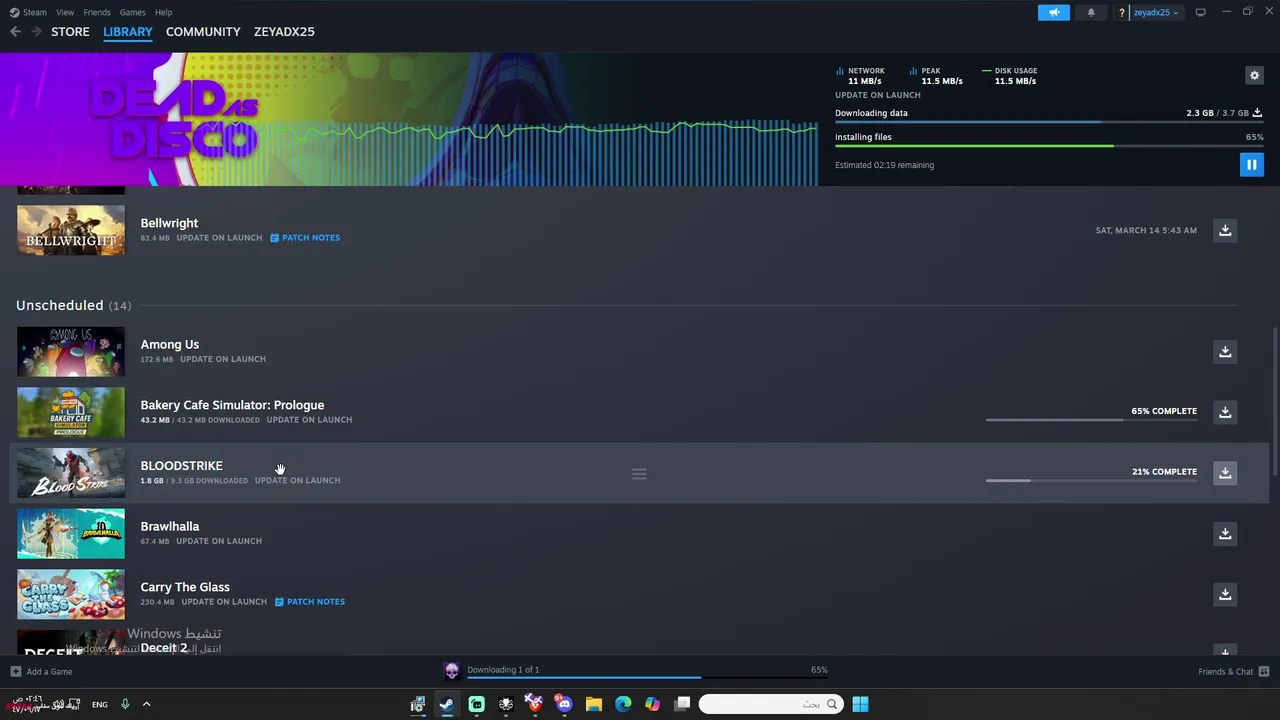Screen dimensions: 1280x720
Task: Go forward with the right arrow
Action: 36,32
